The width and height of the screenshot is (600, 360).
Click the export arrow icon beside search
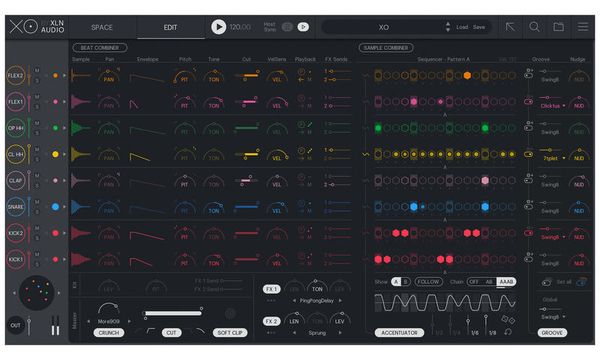click(510, 27)
